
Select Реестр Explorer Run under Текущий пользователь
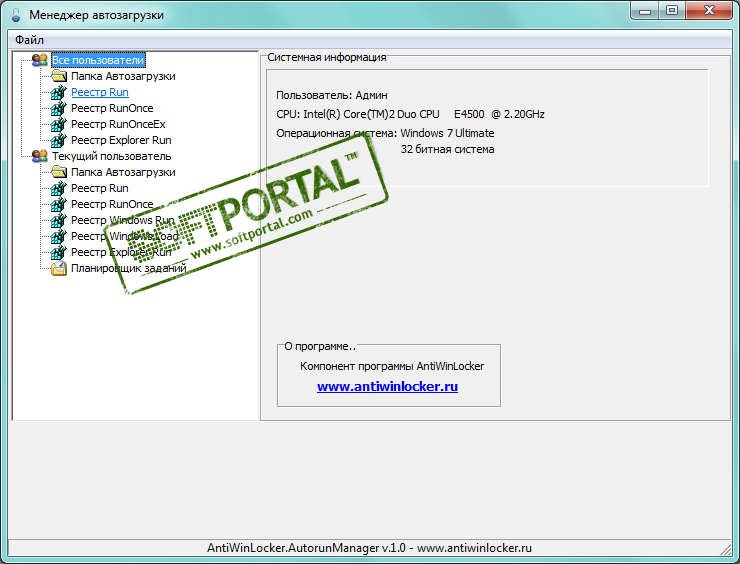(x=121, y=253)
